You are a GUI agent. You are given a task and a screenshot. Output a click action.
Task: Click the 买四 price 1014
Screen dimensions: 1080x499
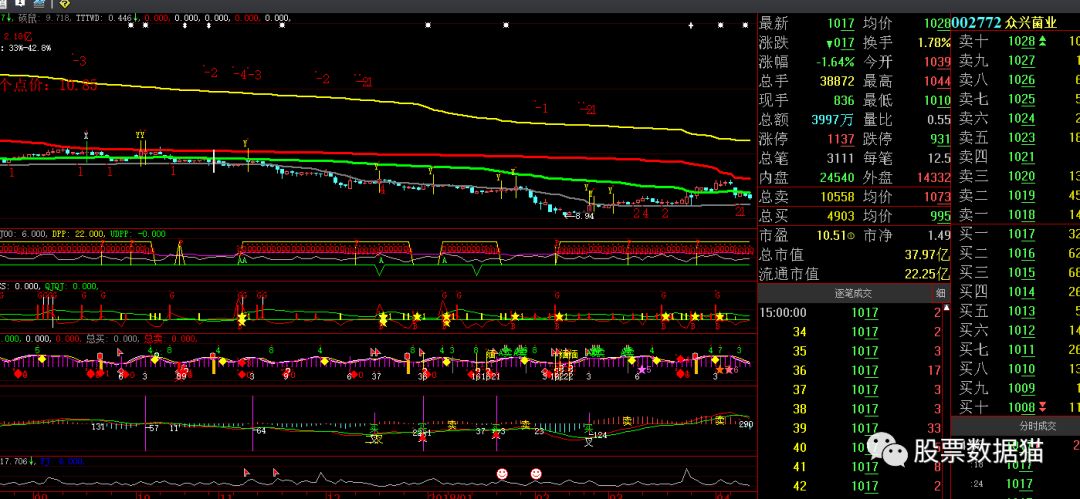click(x=1021, y=292)
